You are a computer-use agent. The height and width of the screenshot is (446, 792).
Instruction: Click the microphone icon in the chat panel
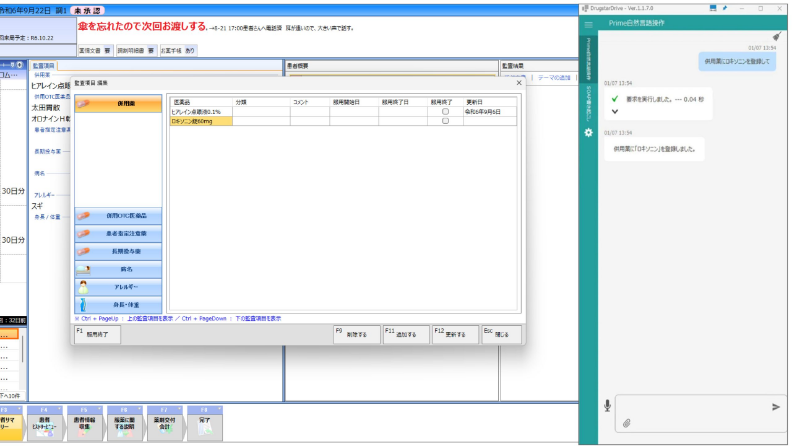(606, 405)
